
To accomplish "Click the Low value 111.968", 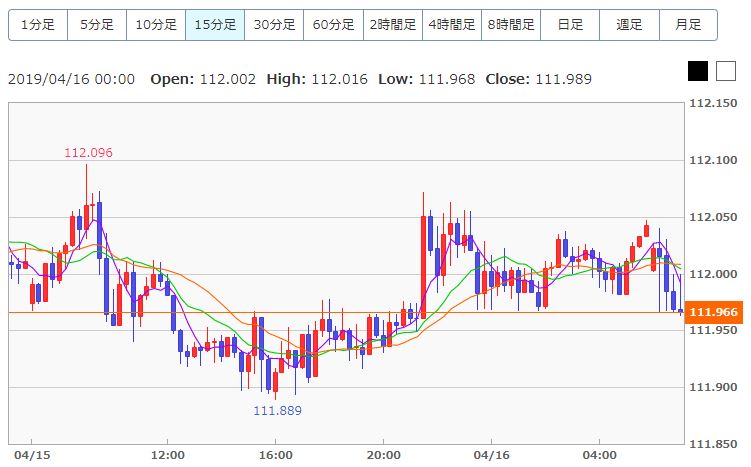I will pyautogui.click(x=447, y=79).
